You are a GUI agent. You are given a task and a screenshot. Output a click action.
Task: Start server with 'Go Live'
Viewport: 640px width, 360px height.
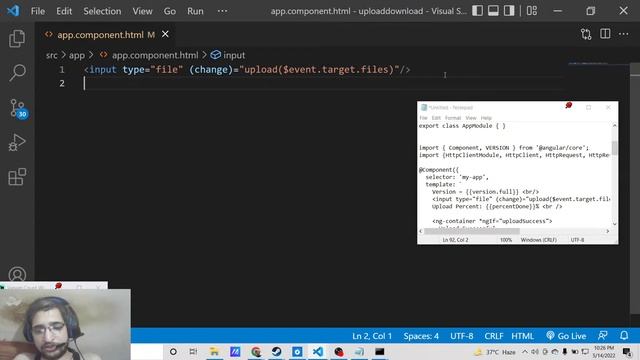pyautogui.click(x=566, y=336)
